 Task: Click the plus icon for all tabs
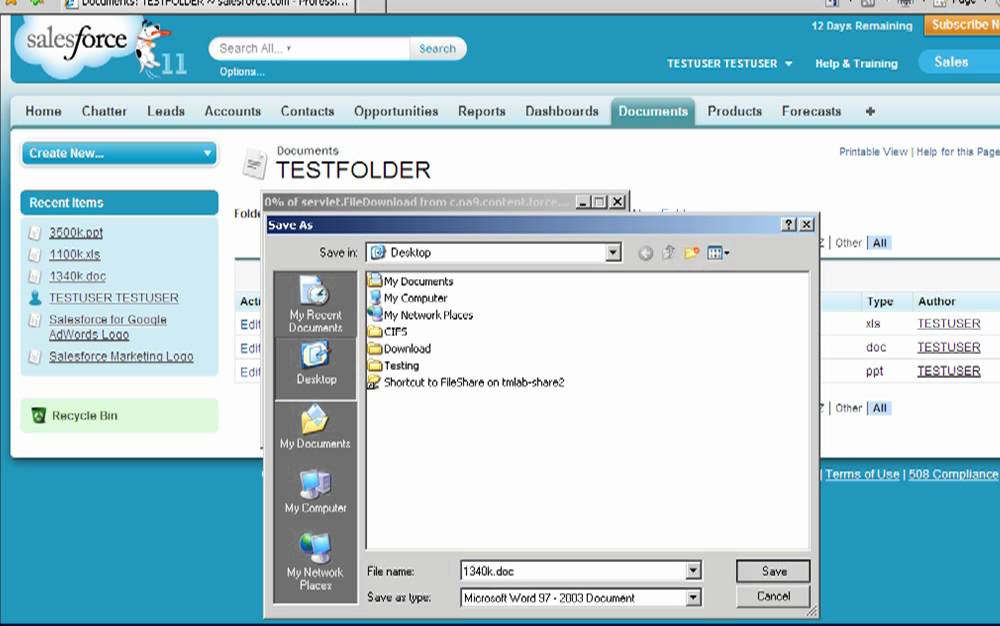coord(870,112)
